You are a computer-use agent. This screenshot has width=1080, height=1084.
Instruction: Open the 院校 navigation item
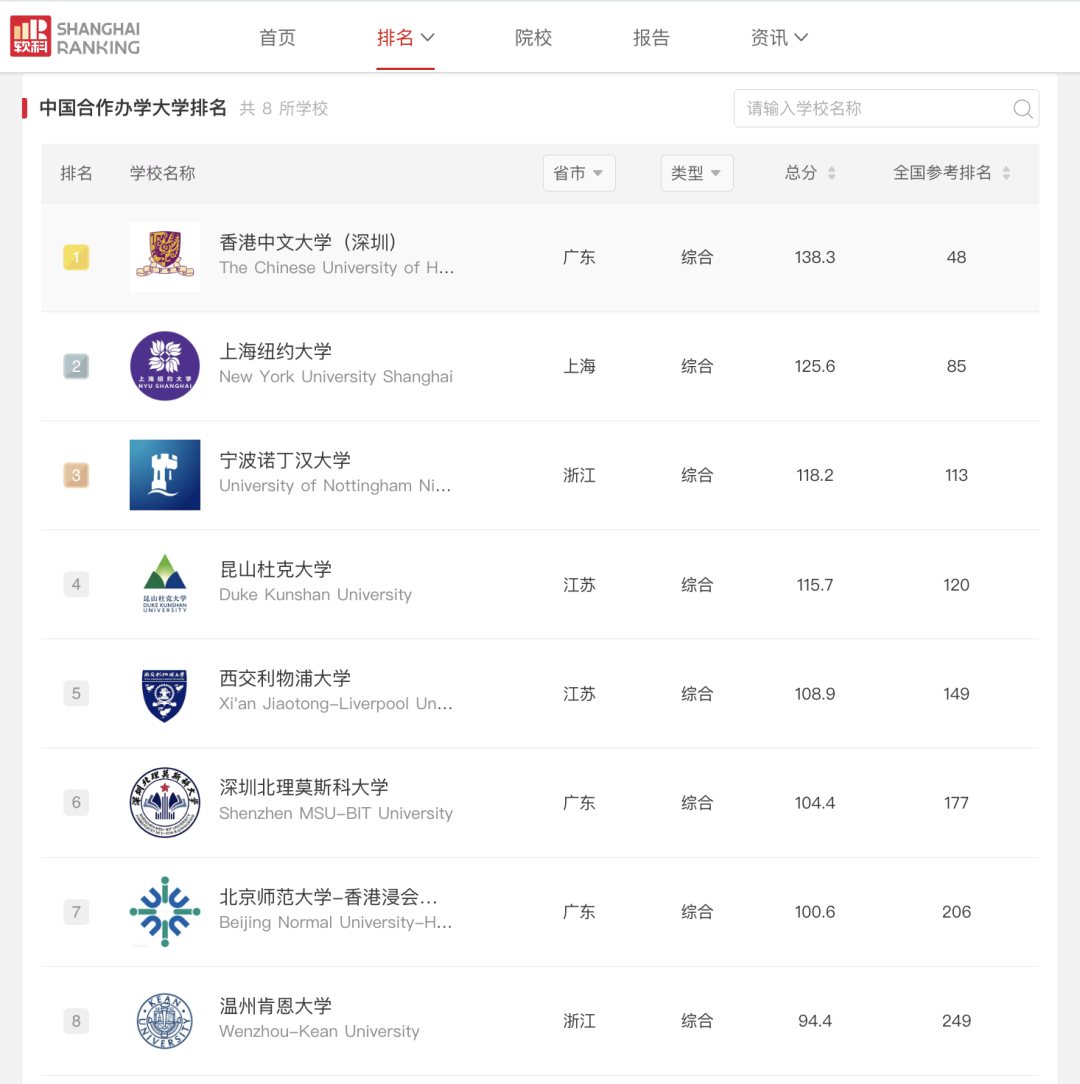(533, 38)
